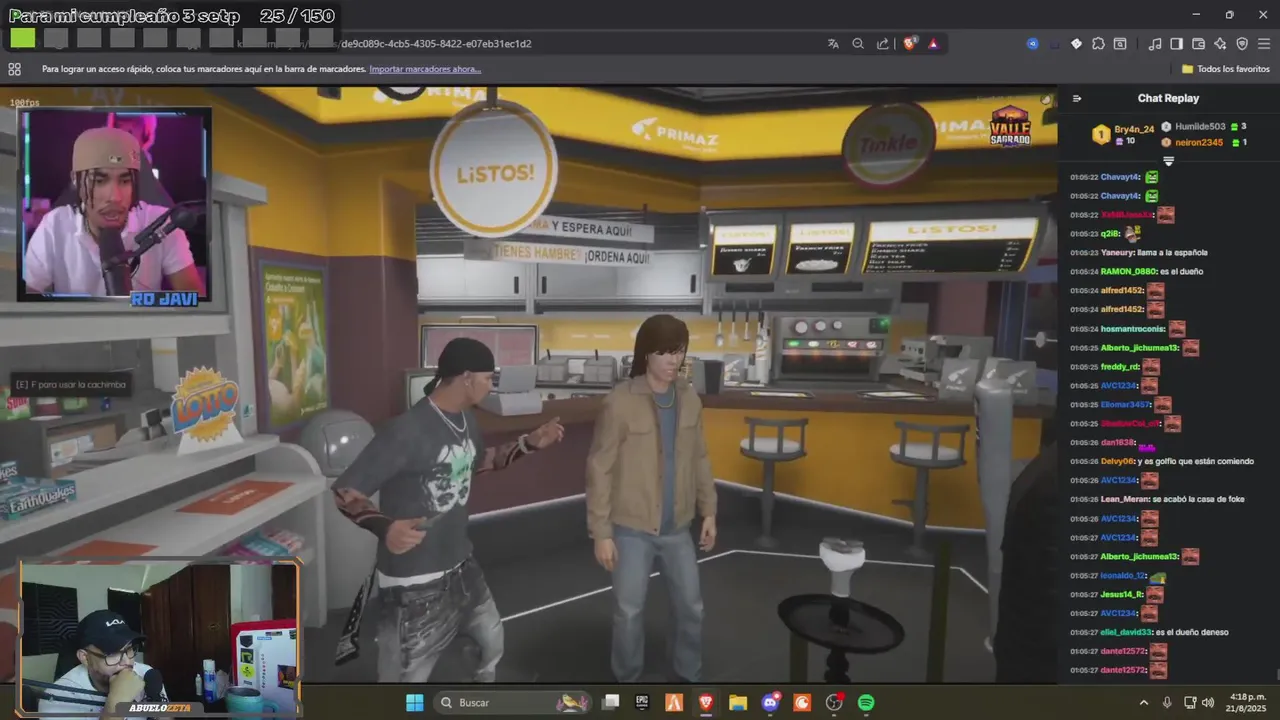Click the share page icon in address bar

(x=883, y=44)
